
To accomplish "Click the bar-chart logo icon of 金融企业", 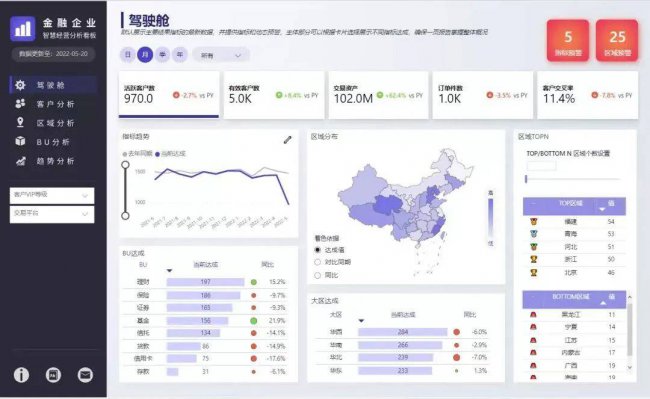I will click(22, 29).
